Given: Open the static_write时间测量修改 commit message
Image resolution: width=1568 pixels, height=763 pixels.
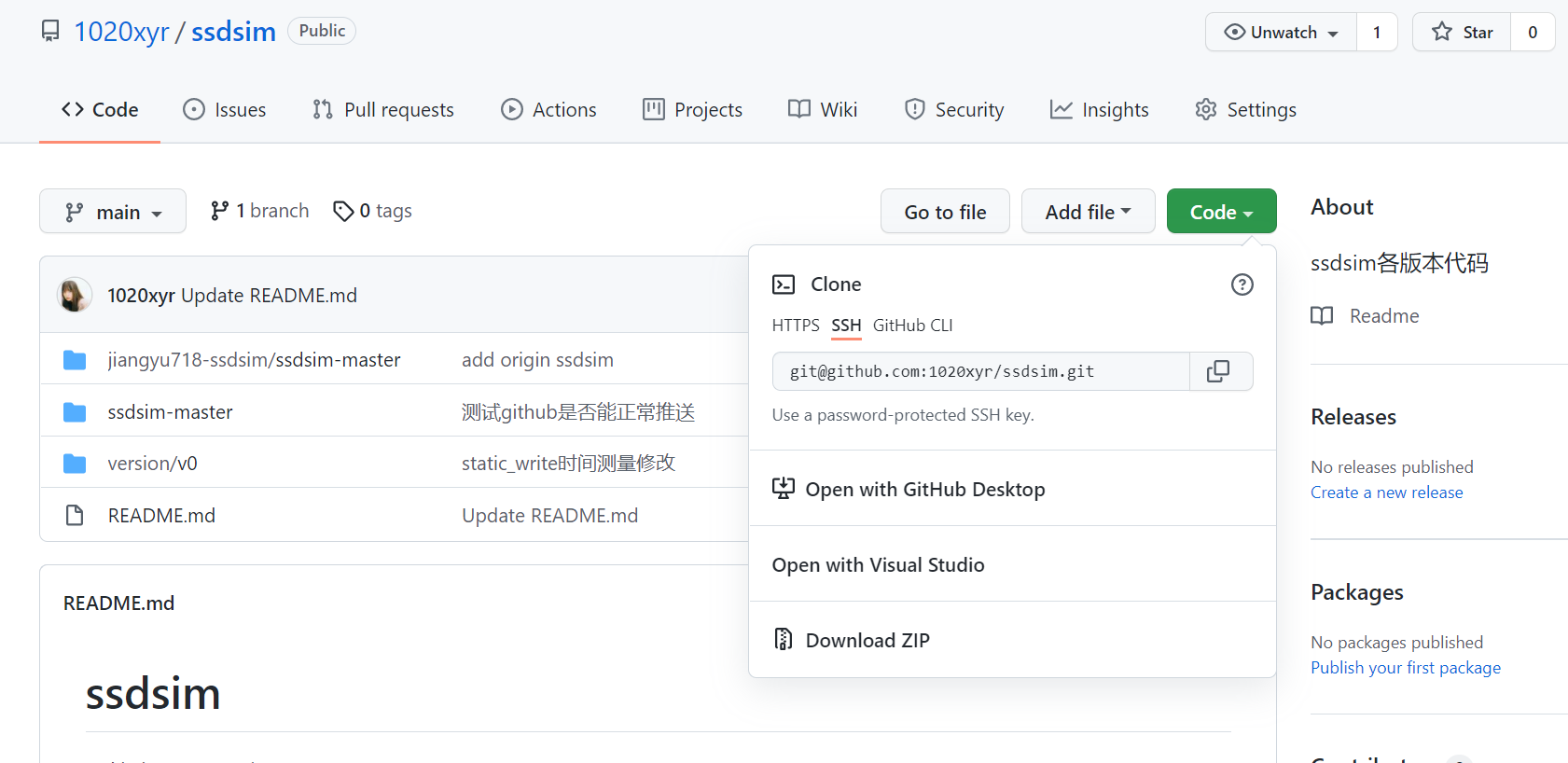Looking at the screenshot, I should point(568,464).
